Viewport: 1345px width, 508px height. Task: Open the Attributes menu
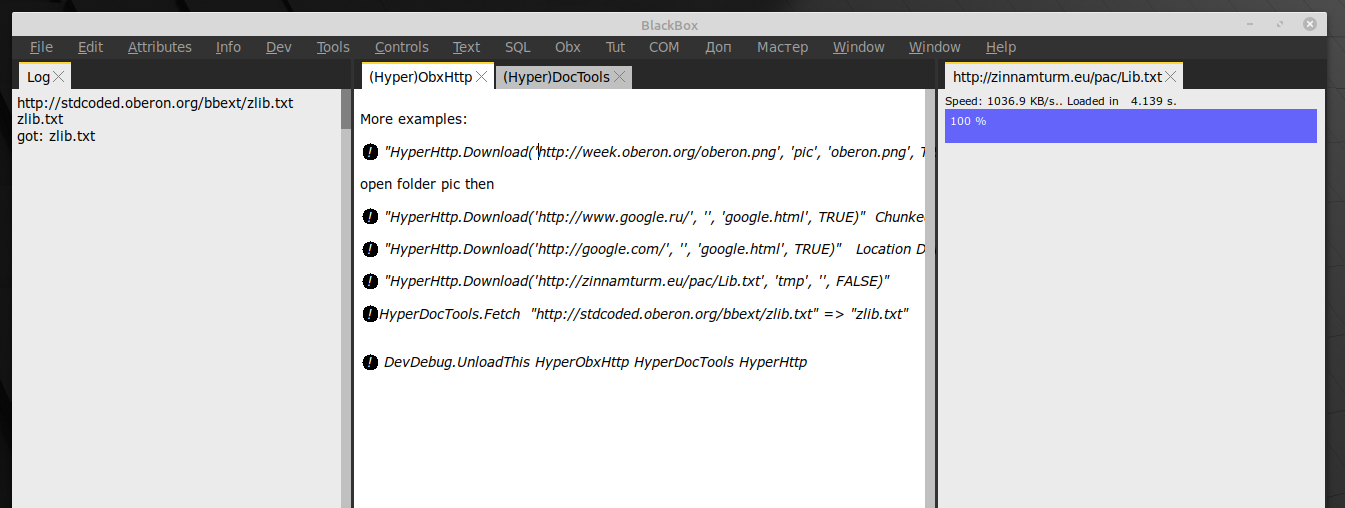click(159, 47)
